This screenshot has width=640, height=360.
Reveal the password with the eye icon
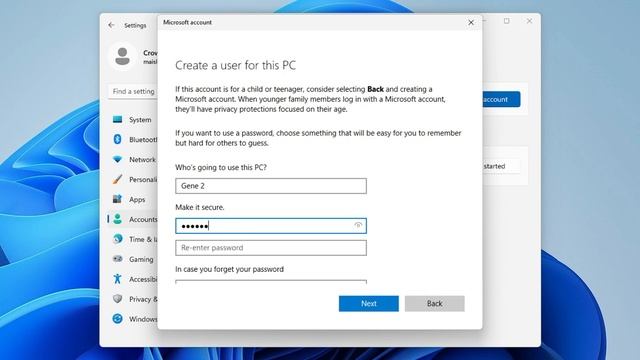click(x=358, y=225)
